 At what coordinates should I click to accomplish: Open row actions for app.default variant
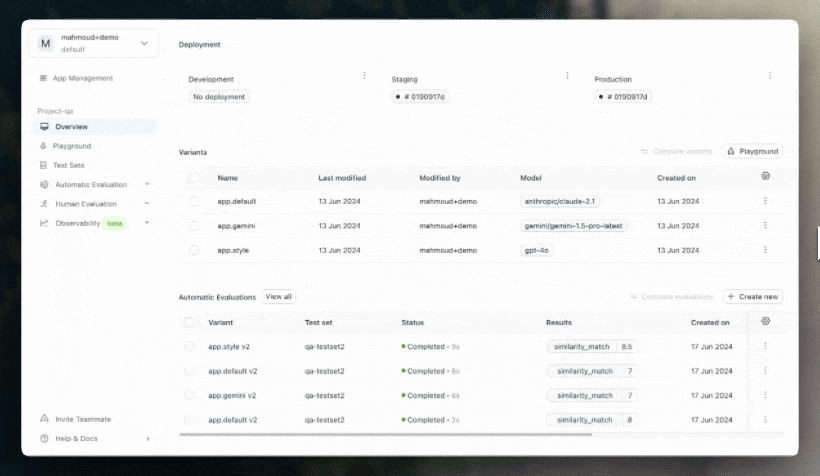[765, 201]
